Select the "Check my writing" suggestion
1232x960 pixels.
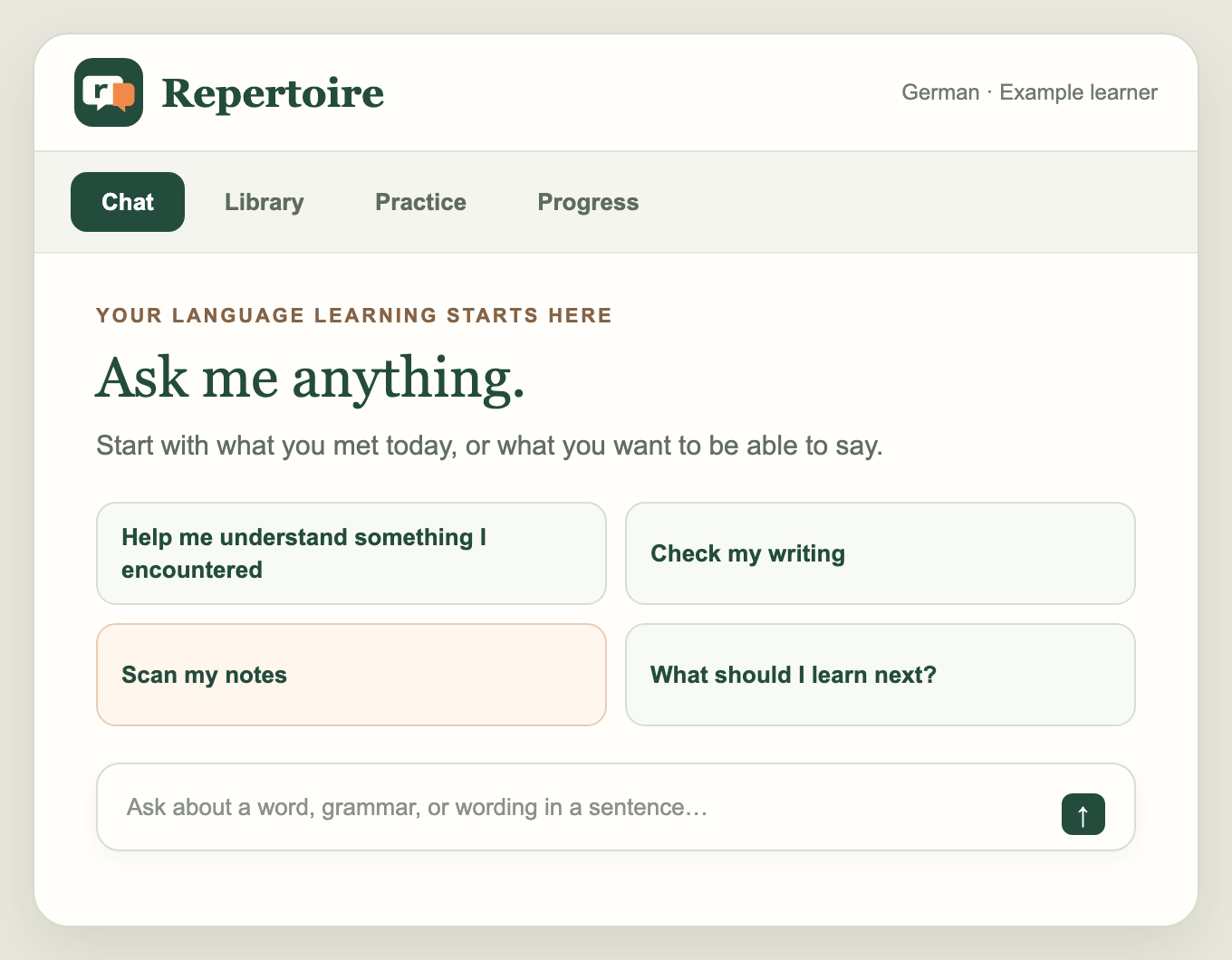881,553
